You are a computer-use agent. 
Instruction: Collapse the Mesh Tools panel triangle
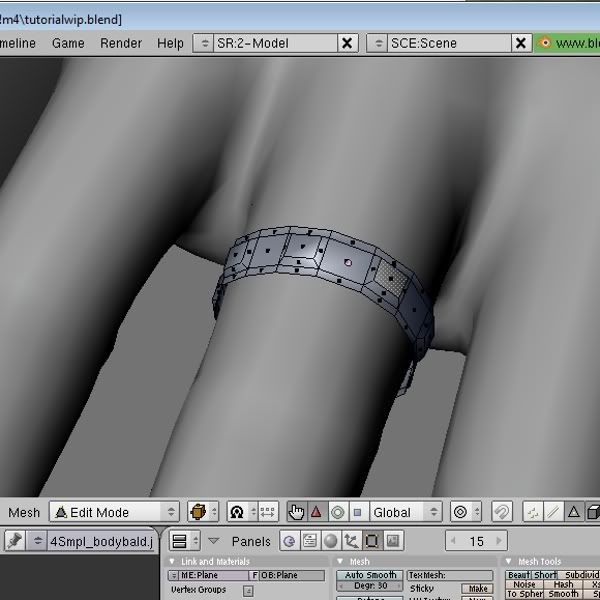click(509, 561)
